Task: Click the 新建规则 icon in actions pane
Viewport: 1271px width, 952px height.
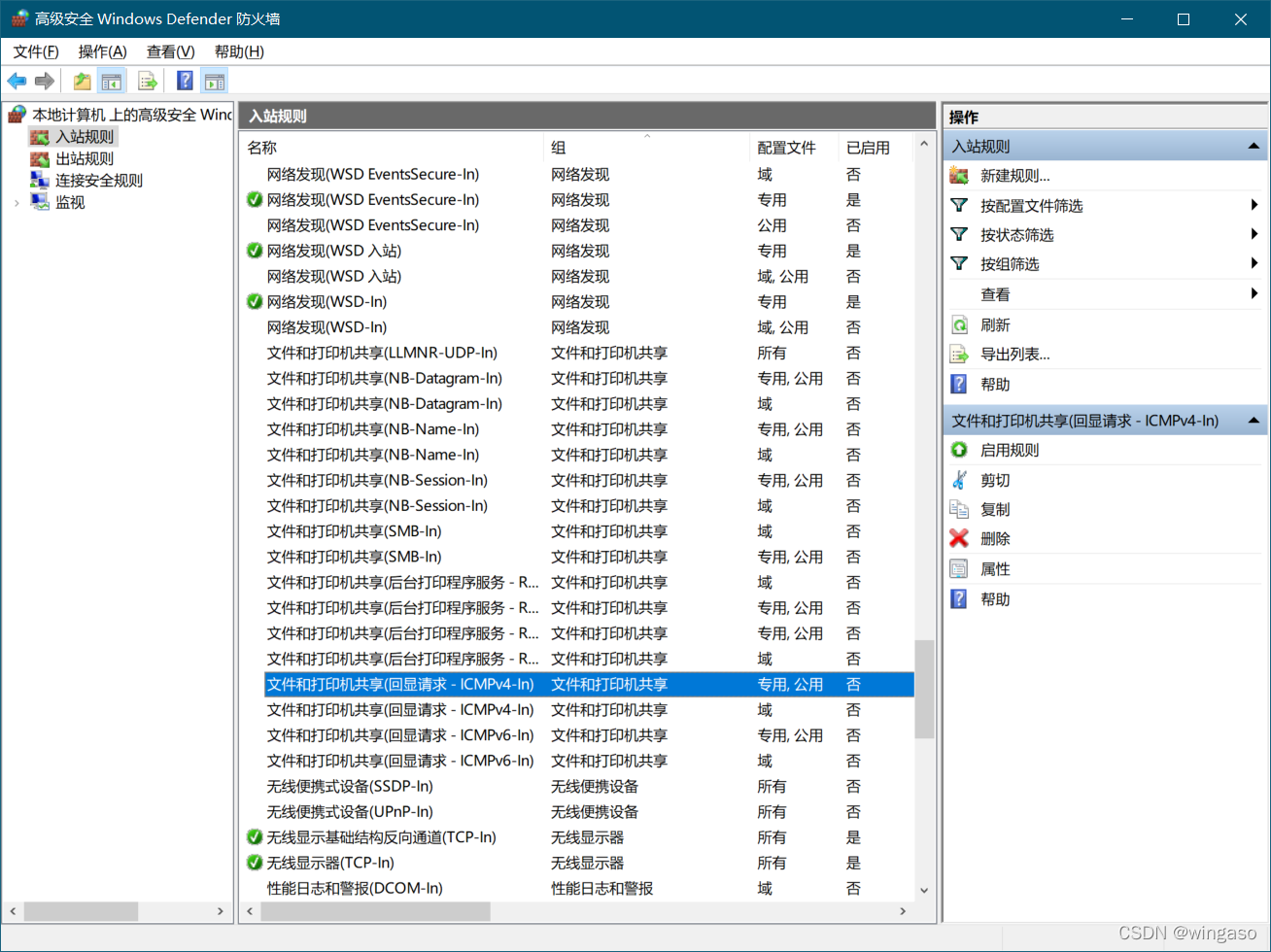Action: 959,176
